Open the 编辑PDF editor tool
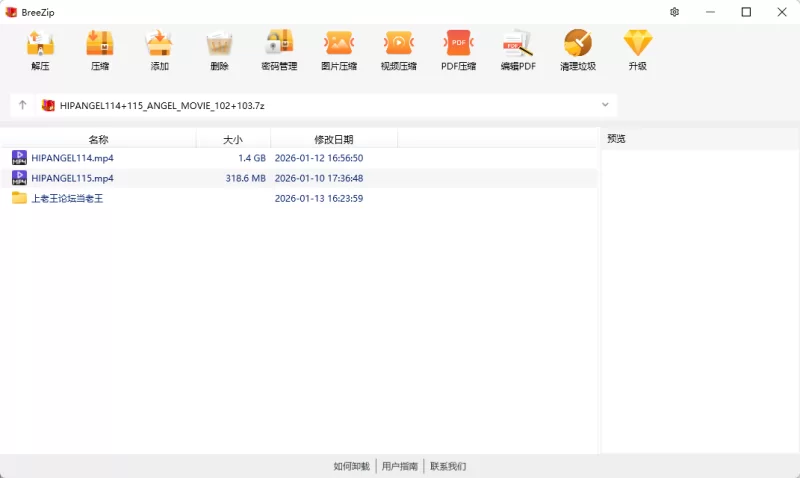Viewport: 800px width, 478px height. point(518,43)
